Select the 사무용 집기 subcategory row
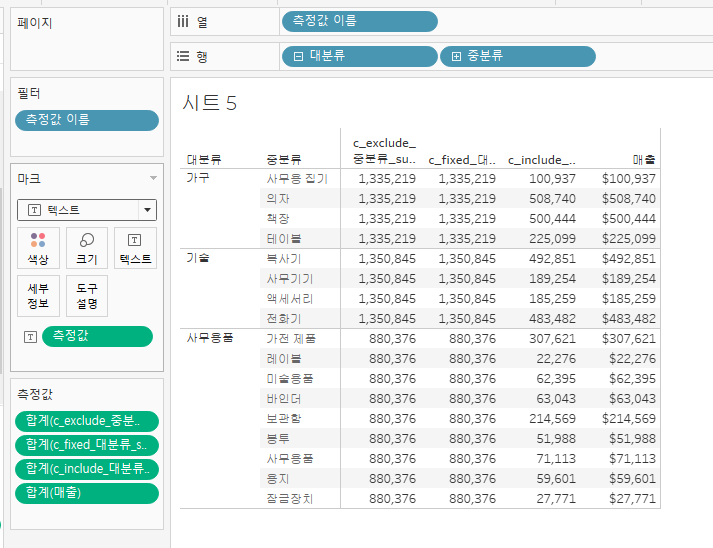Image resolution: width=713 pixels, height=548 pixels. click(x=297, y=179)
